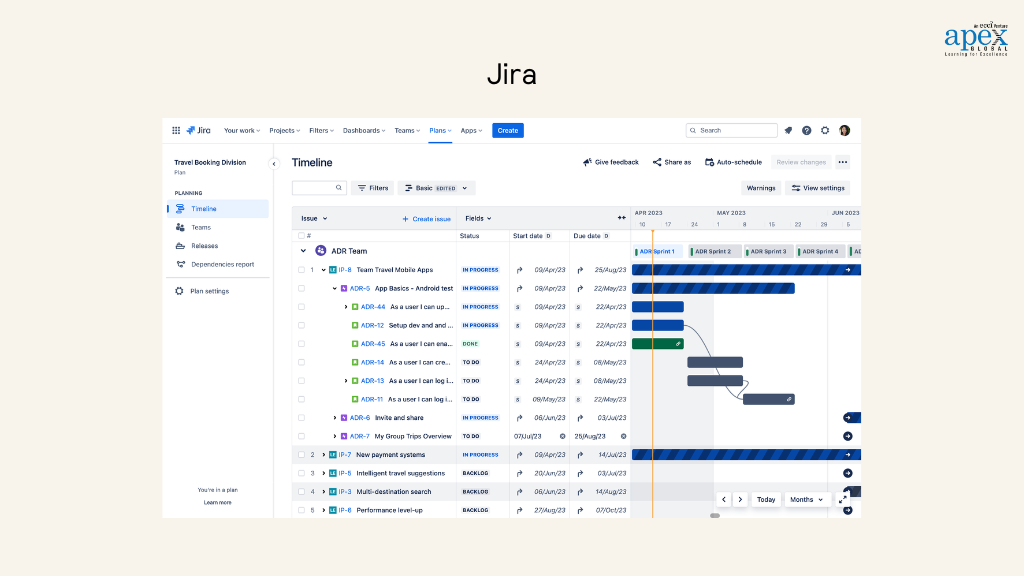Open the Projects menu
The width and height of the screenshot is (1024, 576).
click(284, 131)
